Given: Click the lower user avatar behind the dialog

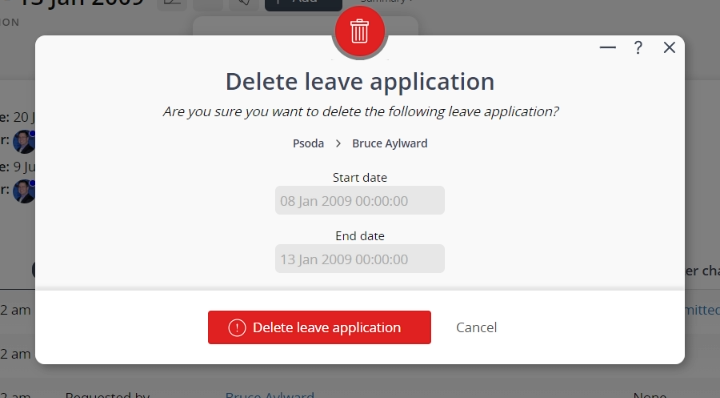Looking at the screenshot, I should pos(24,191).
